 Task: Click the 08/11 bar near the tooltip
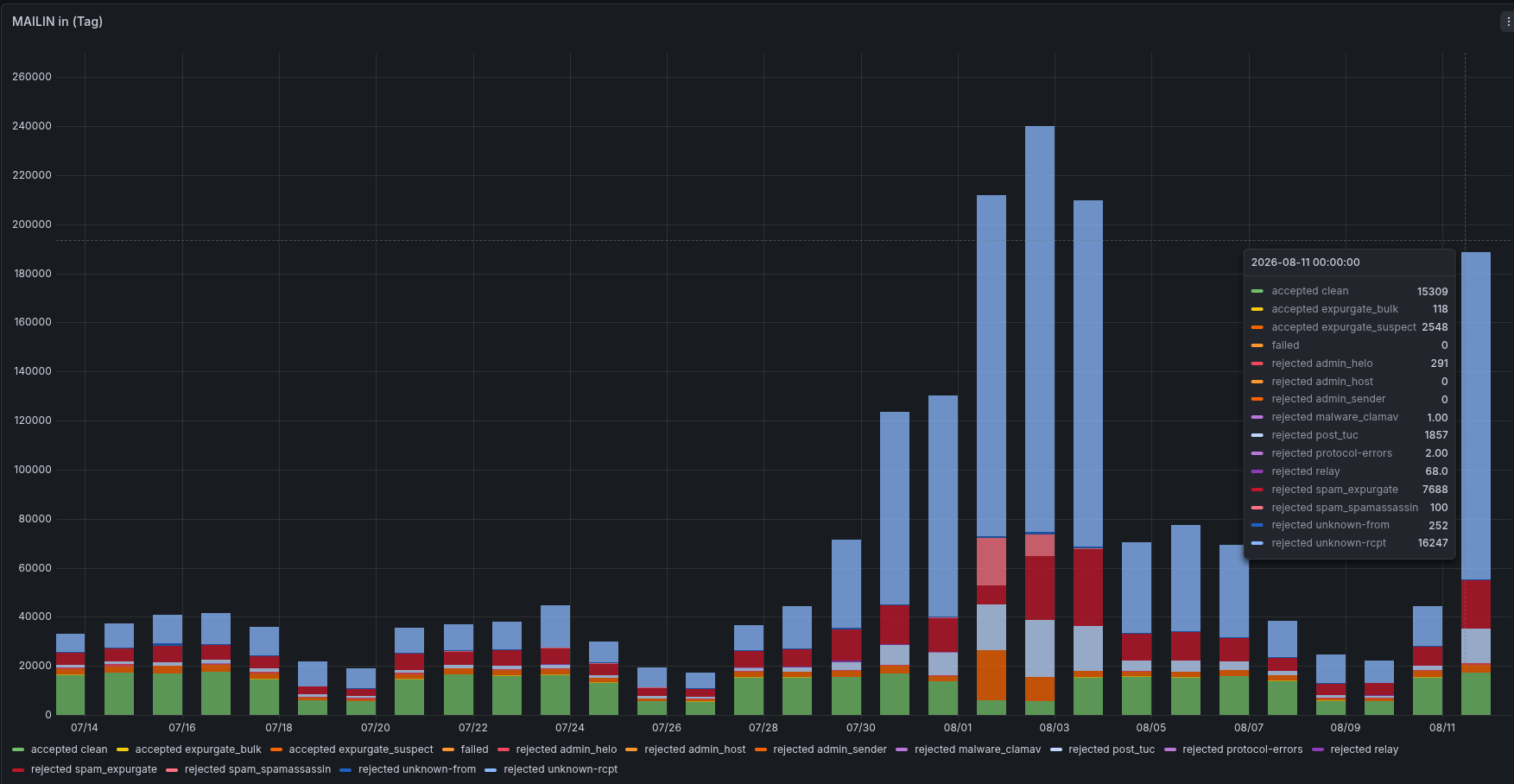click(x=1476, y=484)
